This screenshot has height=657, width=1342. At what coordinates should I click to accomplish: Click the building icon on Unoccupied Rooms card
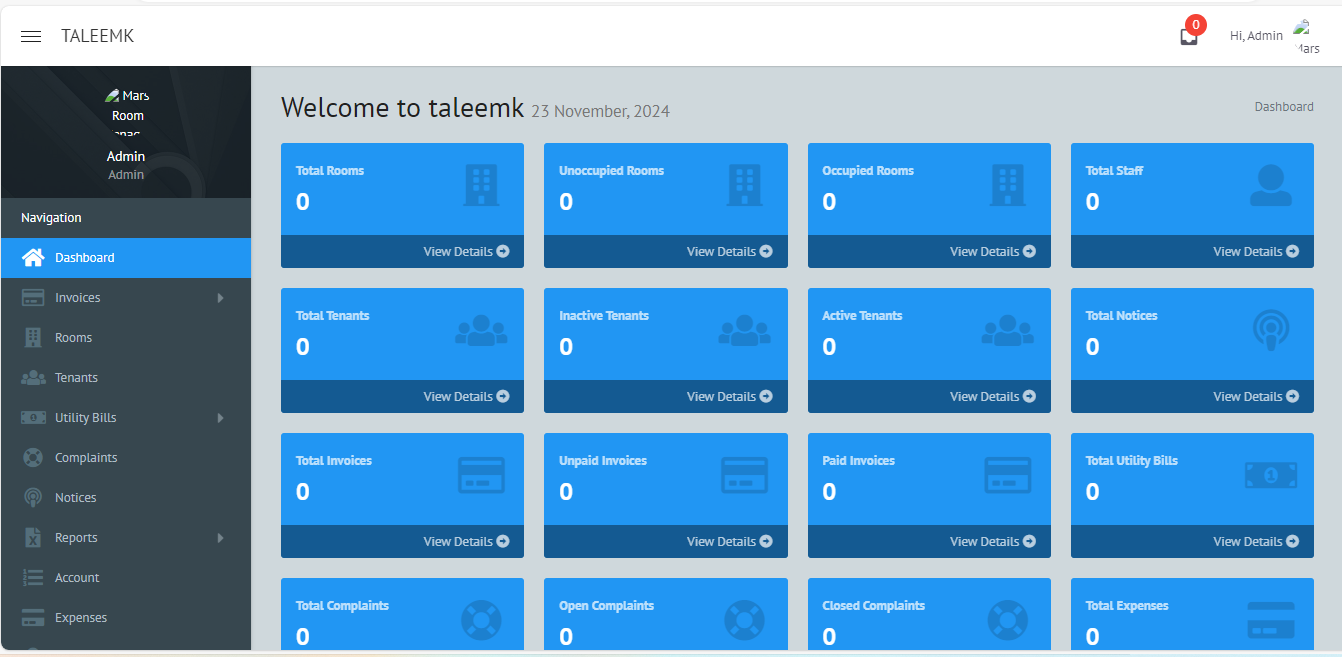(x=744, y=186)
